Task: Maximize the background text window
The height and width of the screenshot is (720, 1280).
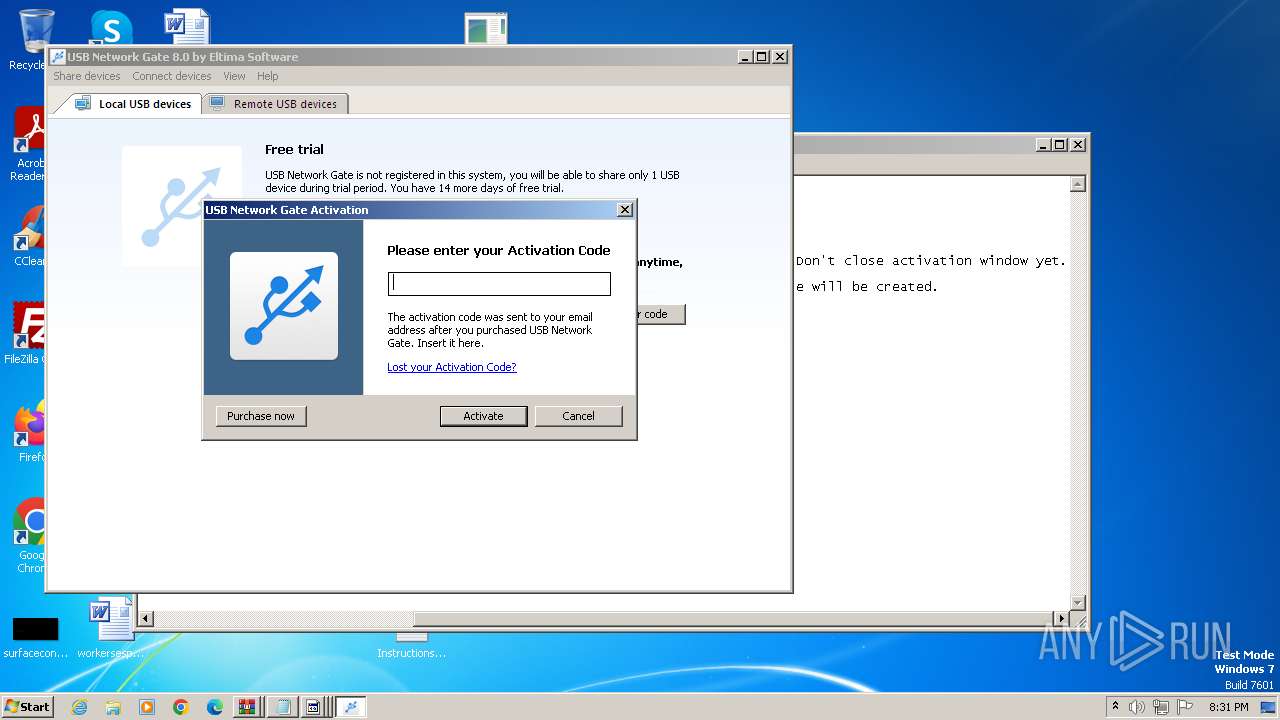Action: 1061,144
